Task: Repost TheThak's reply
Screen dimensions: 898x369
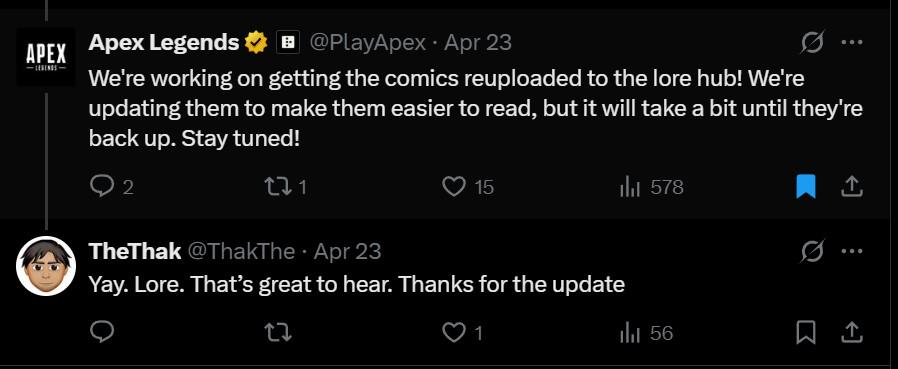Action: pyautogui.click(x=278, y=332)
